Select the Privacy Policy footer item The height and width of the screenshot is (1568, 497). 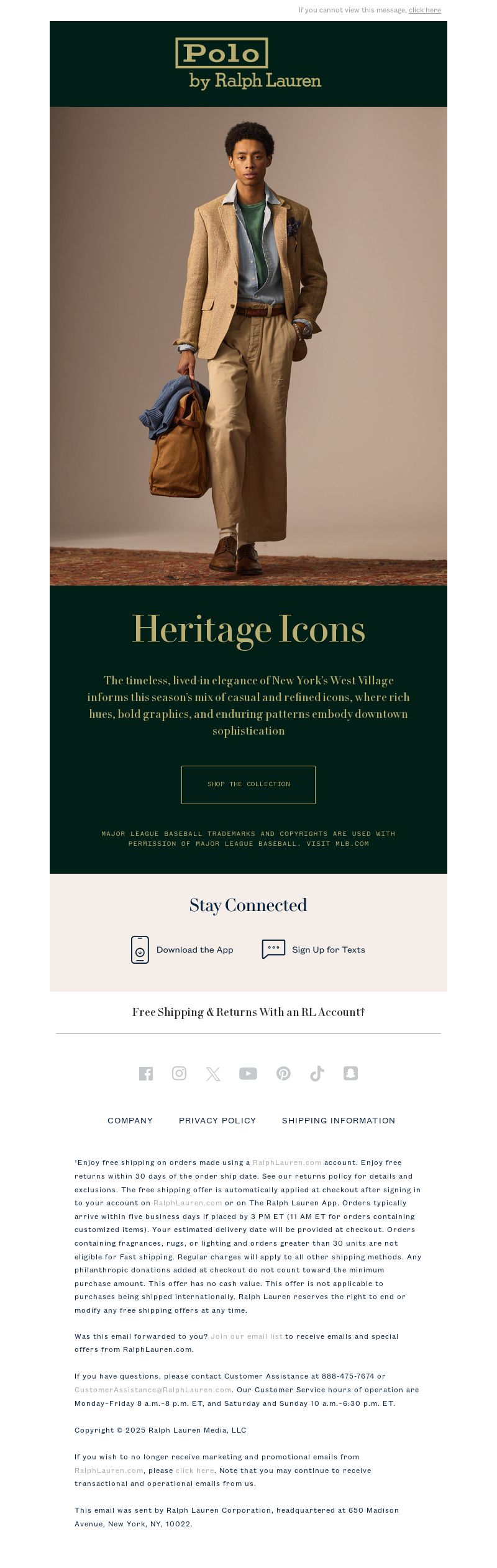pos(217,1120)
